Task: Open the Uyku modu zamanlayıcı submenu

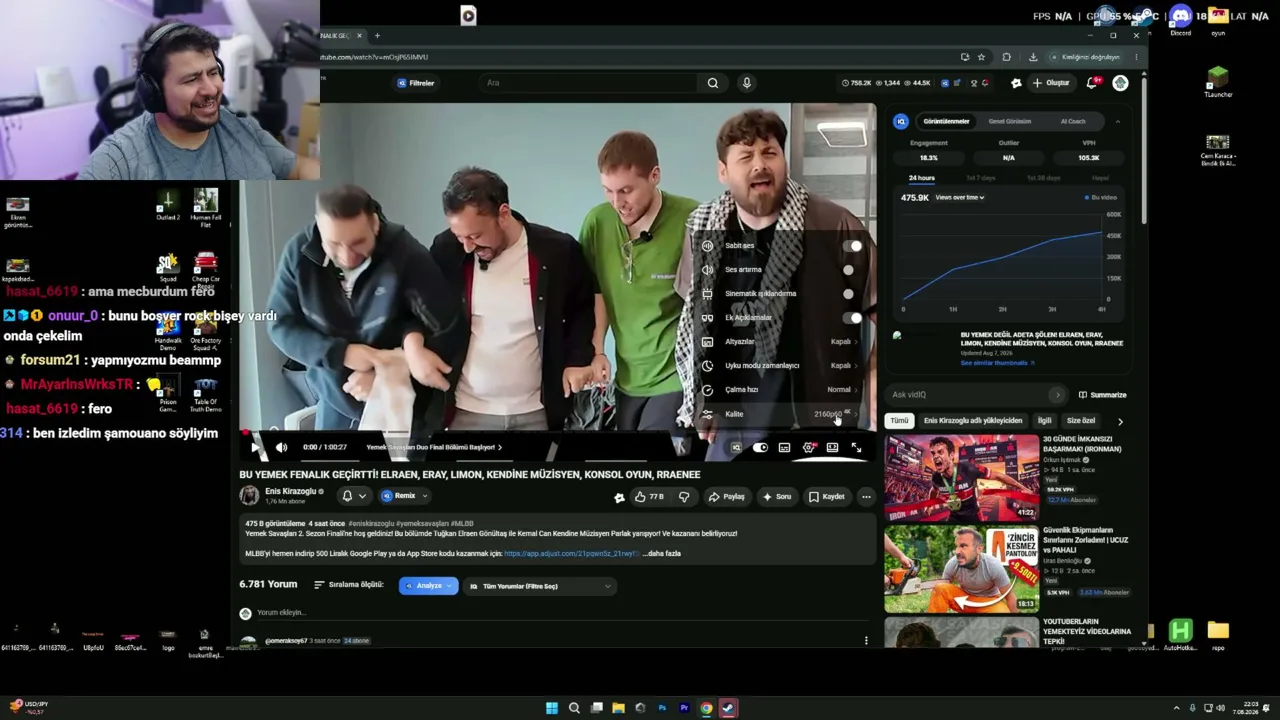Action: coord(781,366)
